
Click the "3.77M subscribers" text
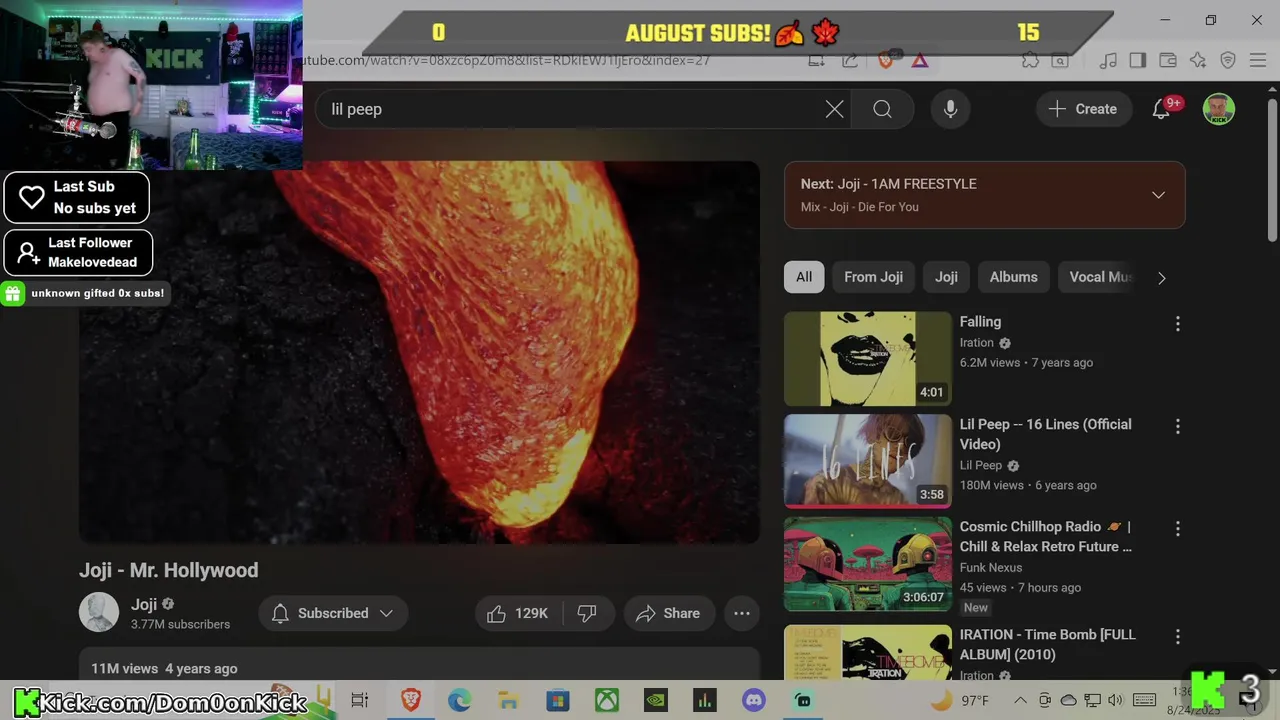[x=180, y=624]
